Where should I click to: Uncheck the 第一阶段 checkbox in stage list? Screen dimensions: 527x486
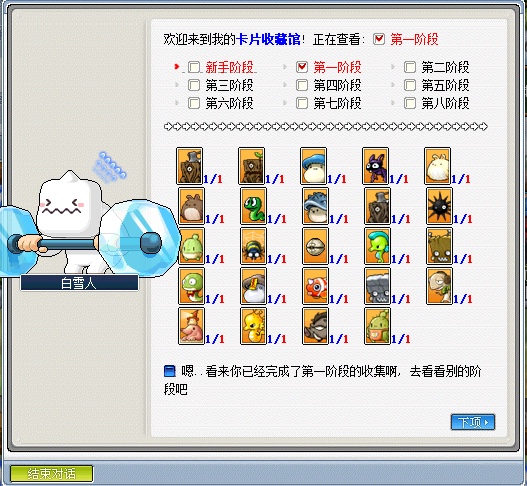click(302, 67)
